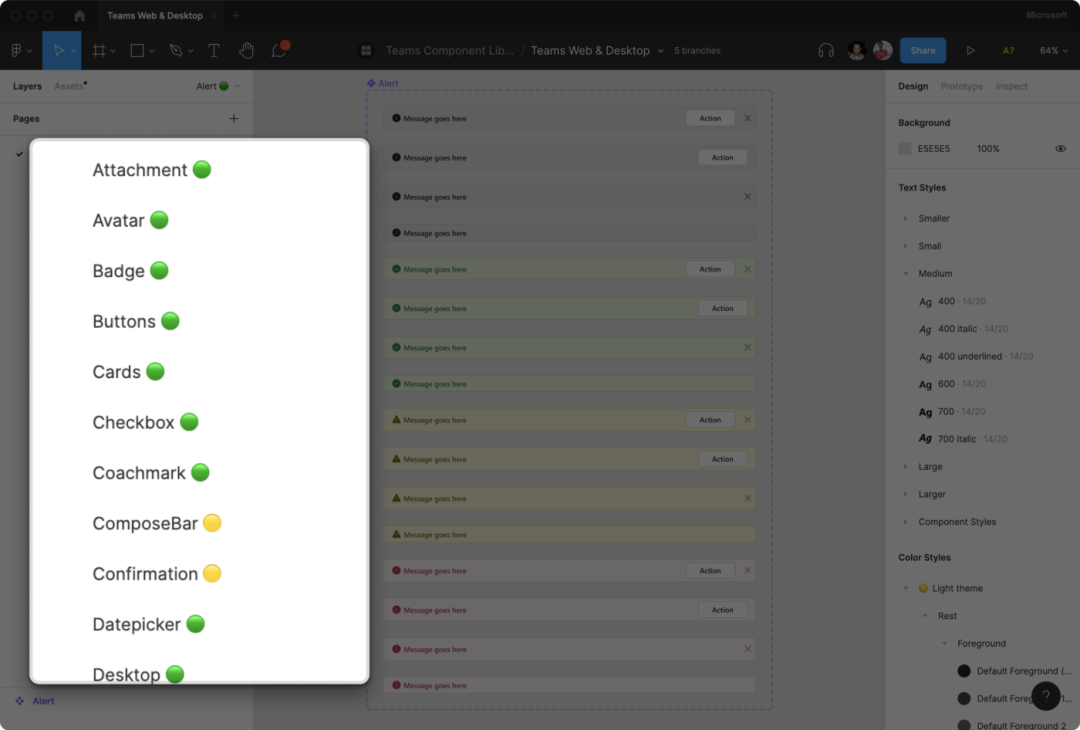Open the zoom level 64% dropdown
The image size is (1080, 730).
tap(1054, 50)
